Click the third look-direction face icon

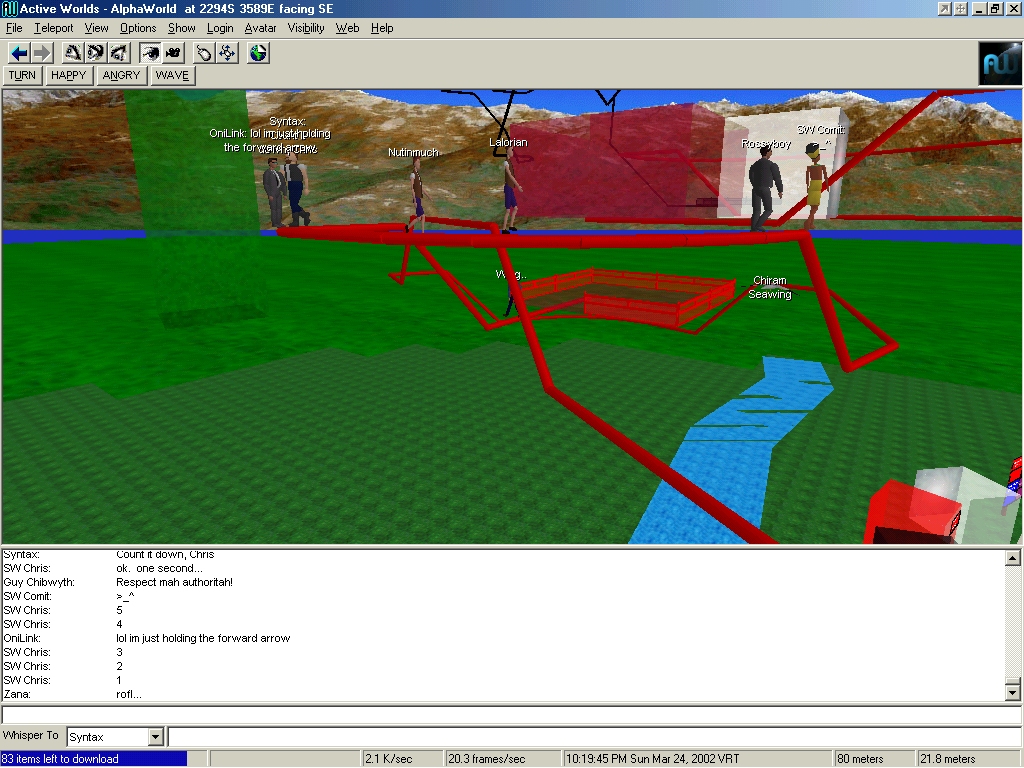(119, 53)
